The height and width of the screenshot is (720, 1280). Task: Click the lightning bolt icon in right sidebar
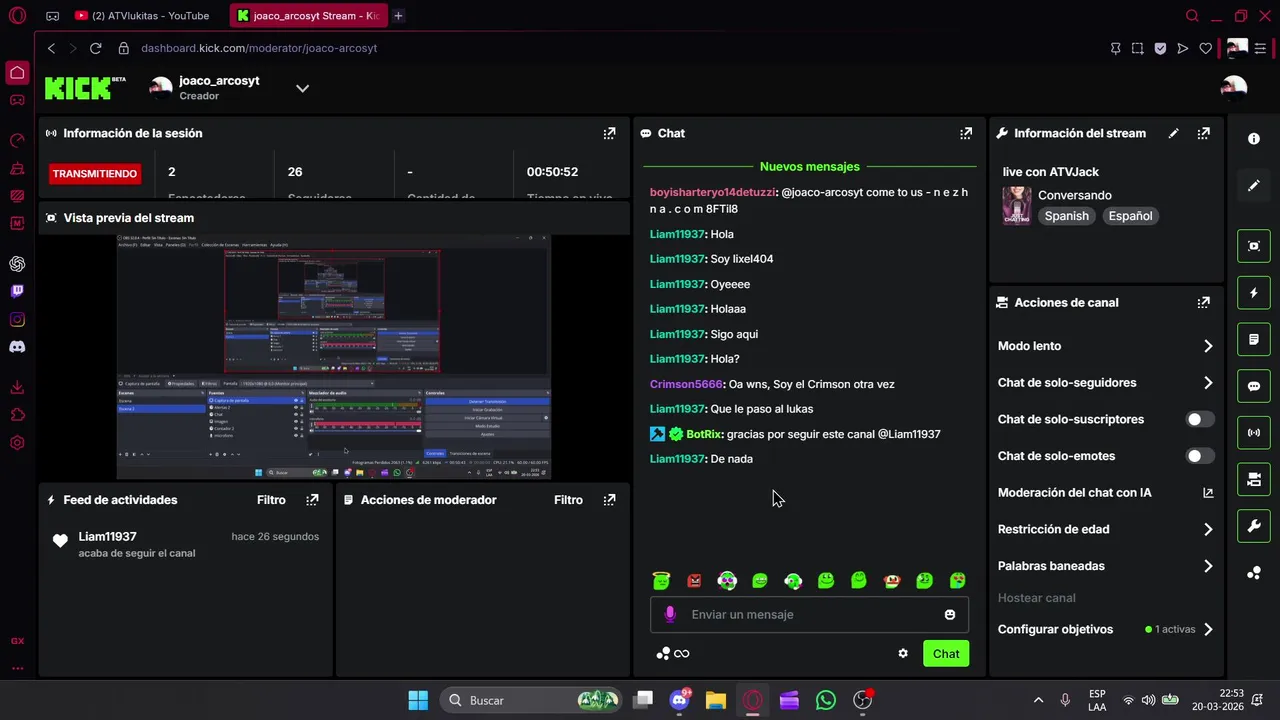1254,293
